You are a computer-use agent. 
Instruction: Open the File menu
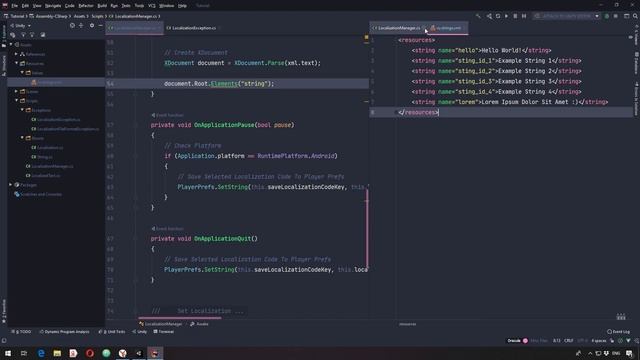click(15, 6)
